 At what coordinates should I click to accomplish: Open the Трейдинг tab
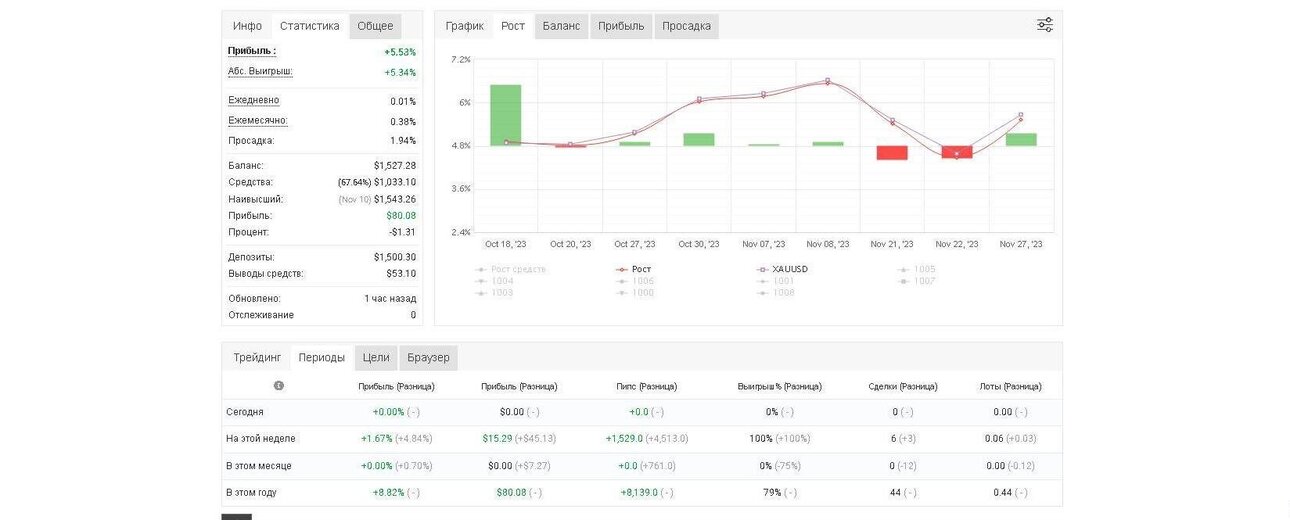tap(257, 358)
